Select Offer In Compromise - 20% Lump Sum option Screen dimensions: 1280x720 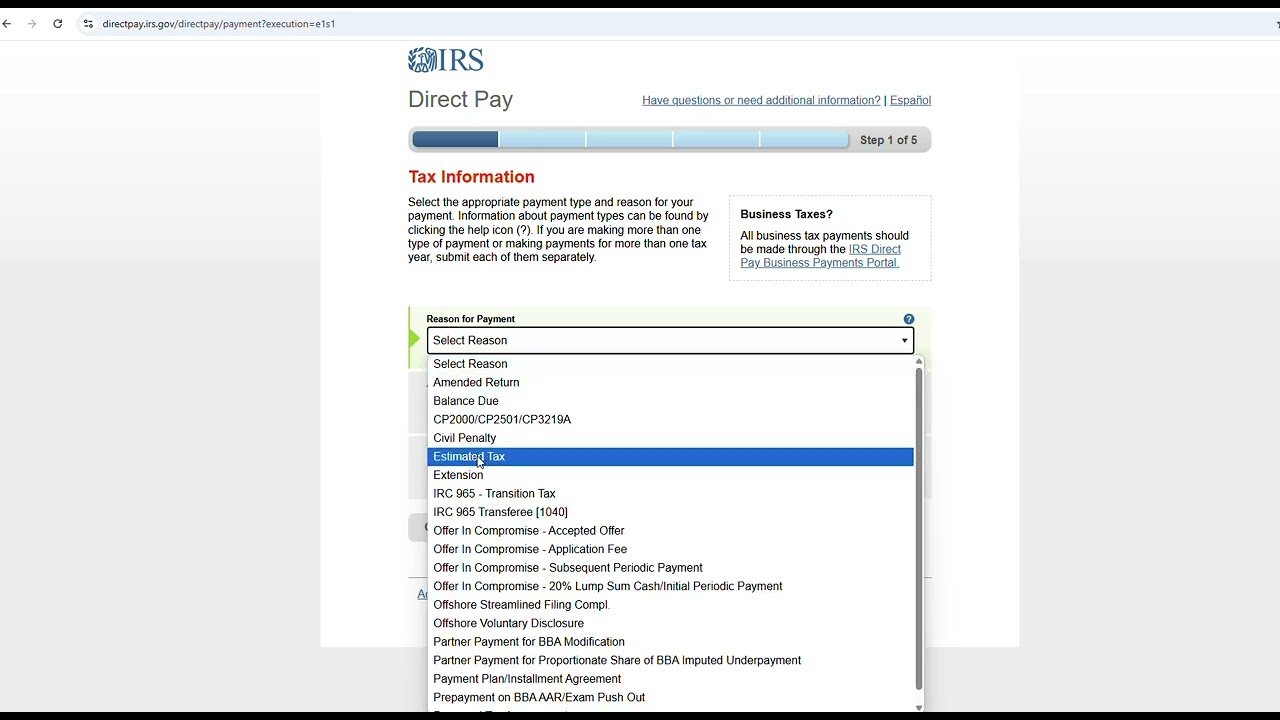pos(670,586)
